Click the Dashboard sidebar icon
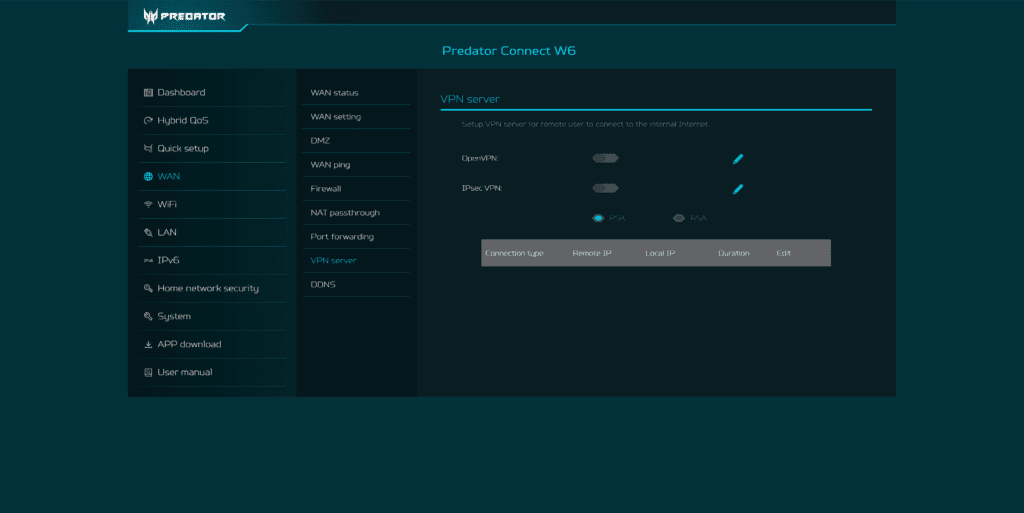The width and height of the screenshot is (1024, 513). pos(148,93)
